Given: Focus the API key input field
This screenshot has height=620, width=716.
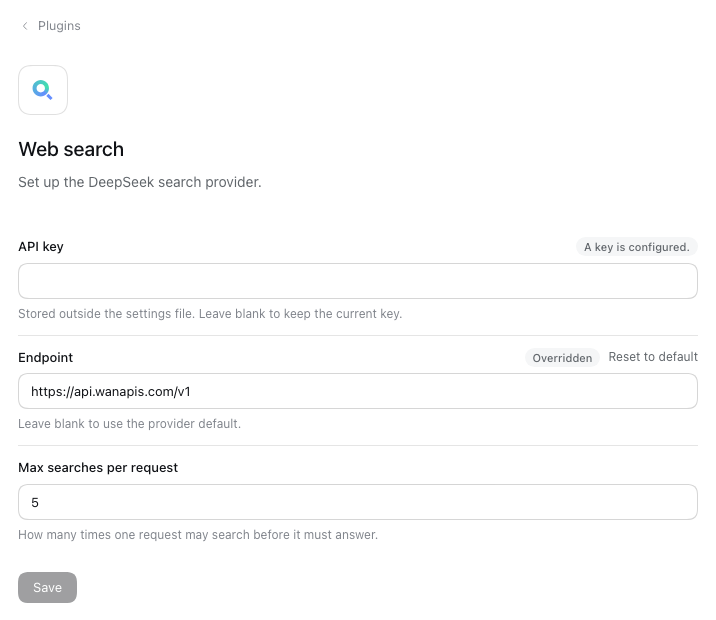Looking at the screenshot, I should click(358, 281).
